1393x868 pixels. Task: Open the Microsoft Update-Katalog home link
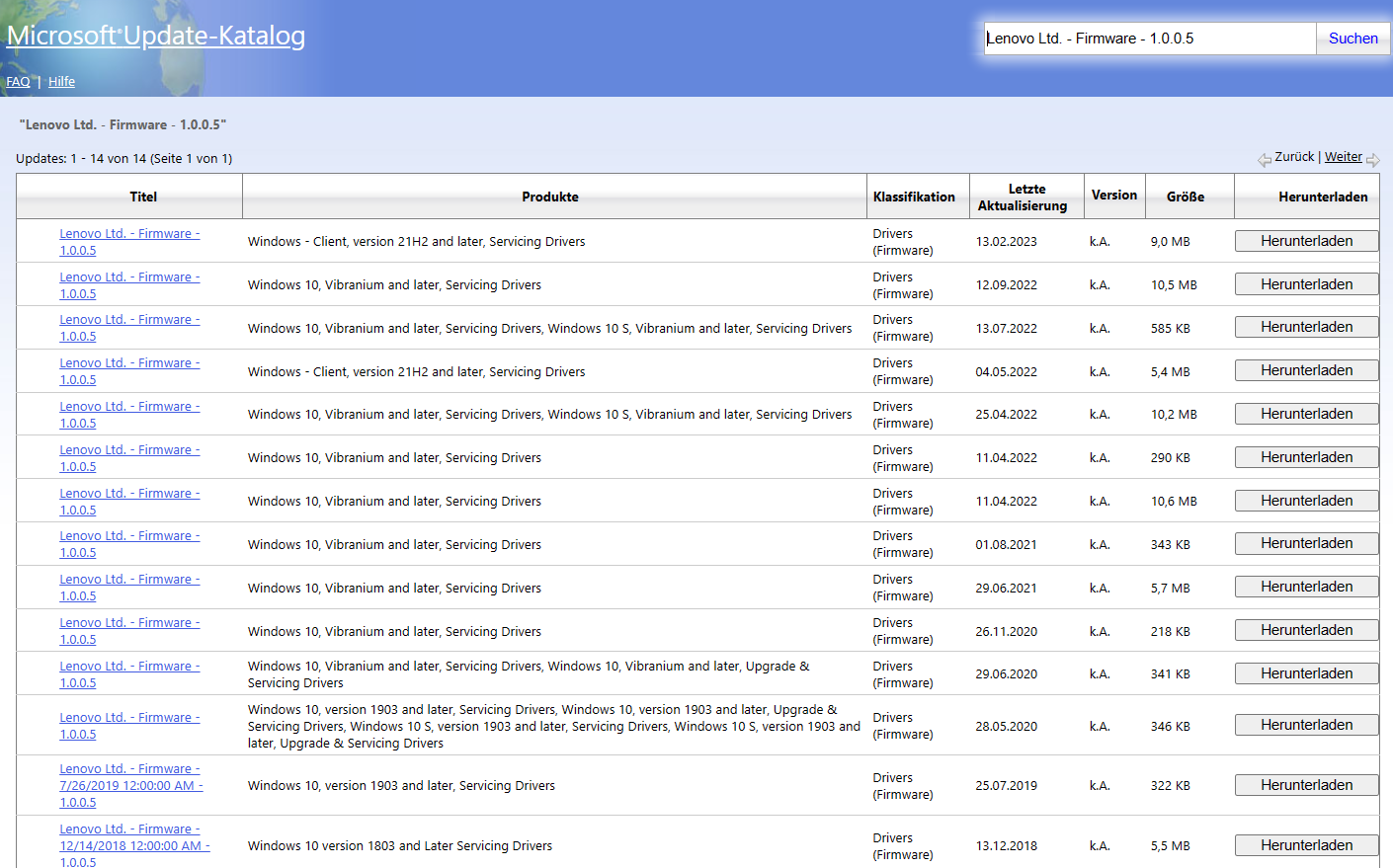tap(156, 36)
